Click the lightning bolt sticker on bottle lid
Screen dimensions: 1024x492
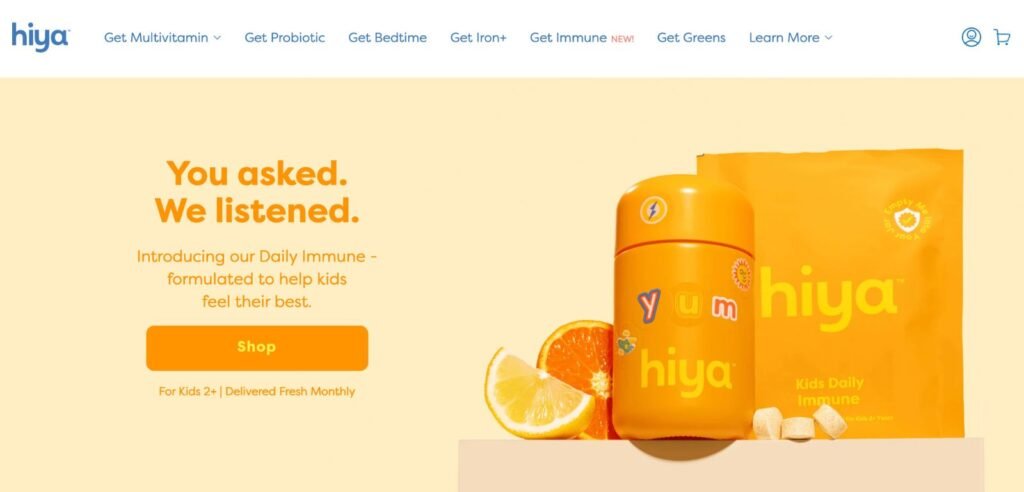(652, 210)
